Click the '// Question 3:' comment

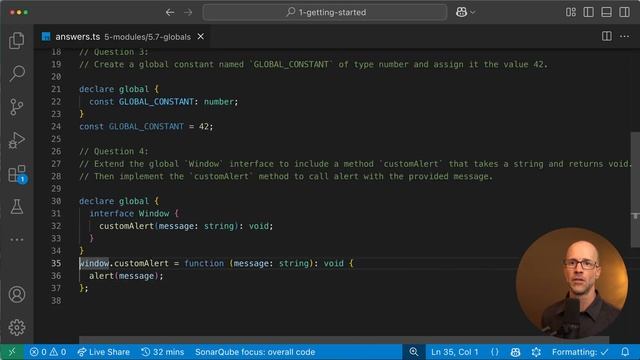114,52
